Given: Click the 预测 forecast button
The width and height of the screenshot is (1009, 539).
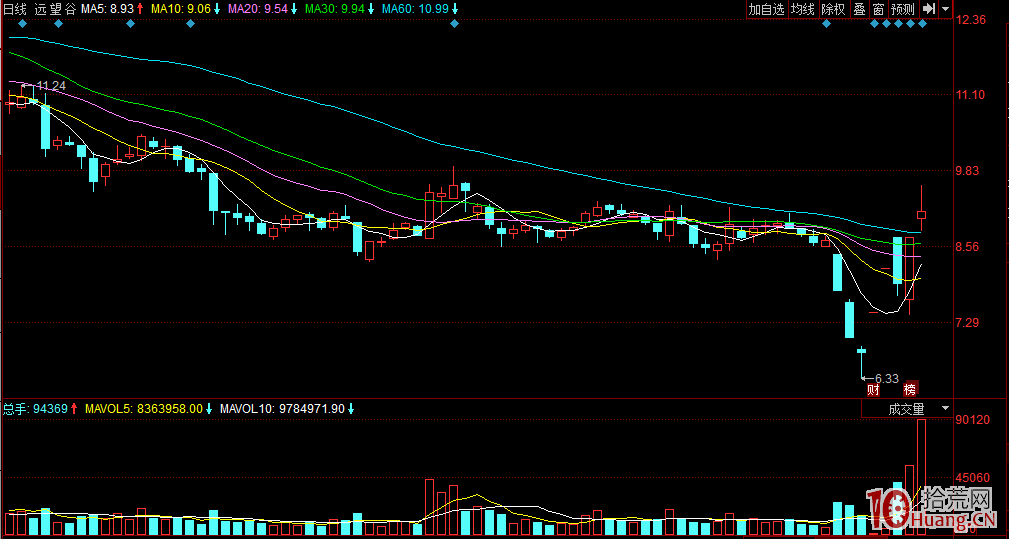Looking at the screenshot, I should [x=903, y=9].
